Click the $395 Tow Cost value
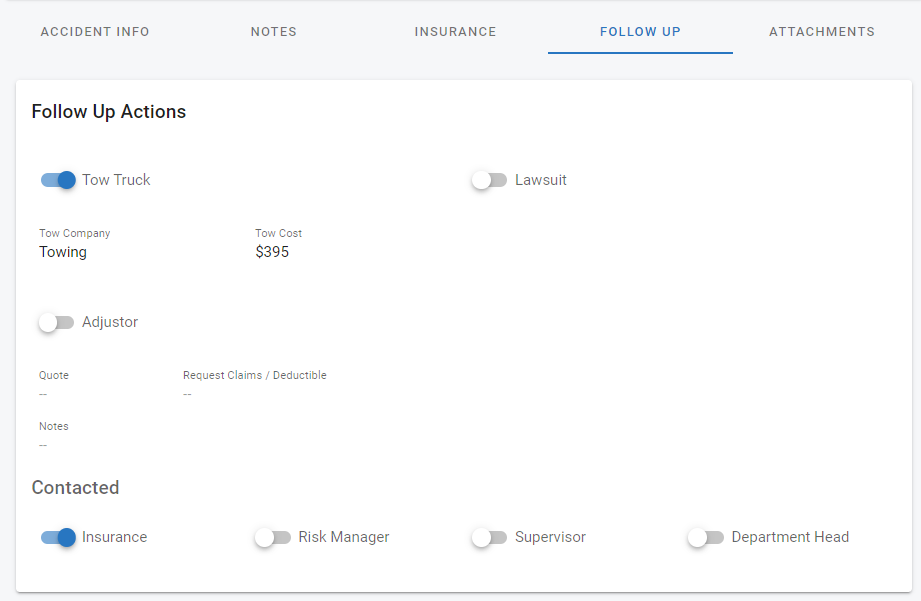Viewport: 921px width, 601px height. click(x=272, y=252)
